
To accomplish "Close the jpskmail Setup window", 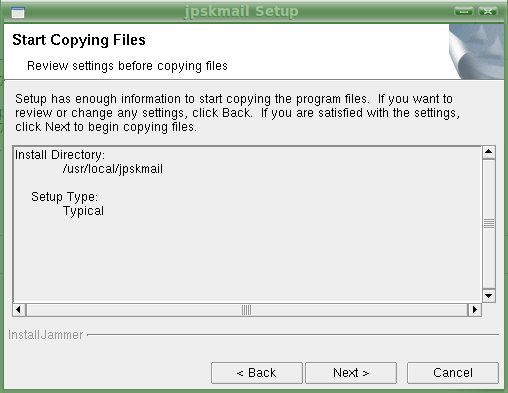I will [488, 11].
